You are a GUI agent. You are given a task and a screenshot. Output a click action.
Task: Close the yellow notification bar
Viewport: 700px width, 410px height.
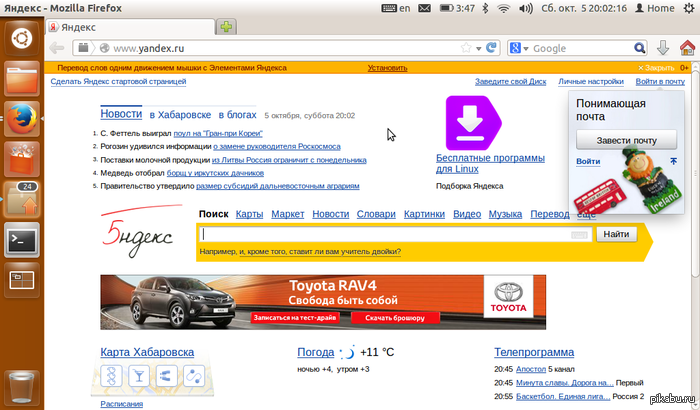[x=655, y=68]
